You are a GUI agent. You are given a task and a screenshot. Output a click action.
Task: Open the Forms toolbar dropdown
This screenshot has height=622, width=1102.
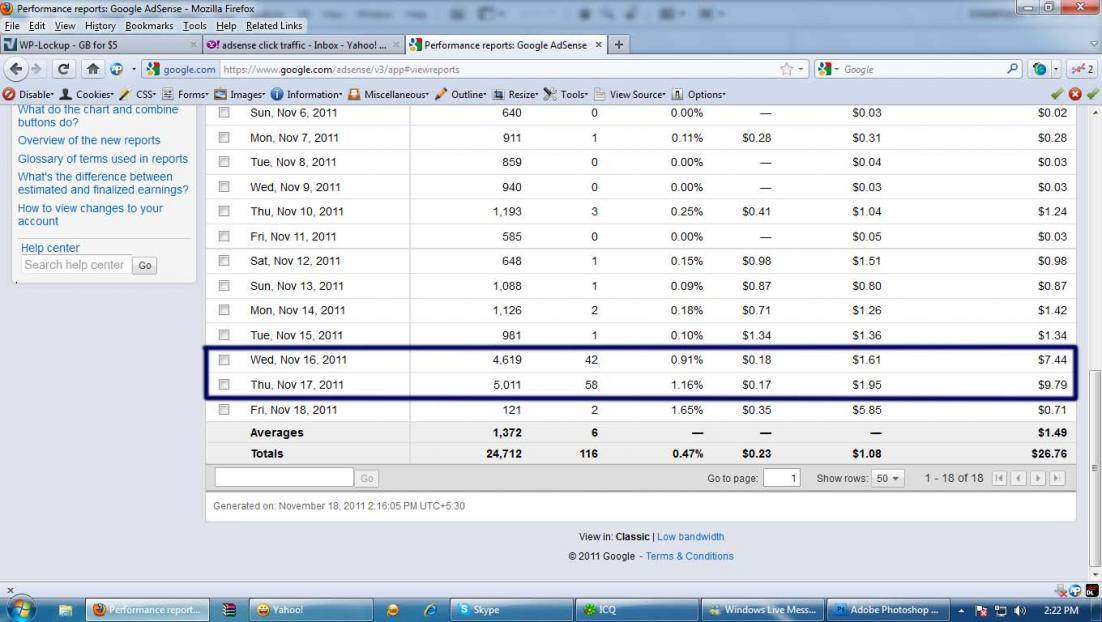[x=186, y=94]
